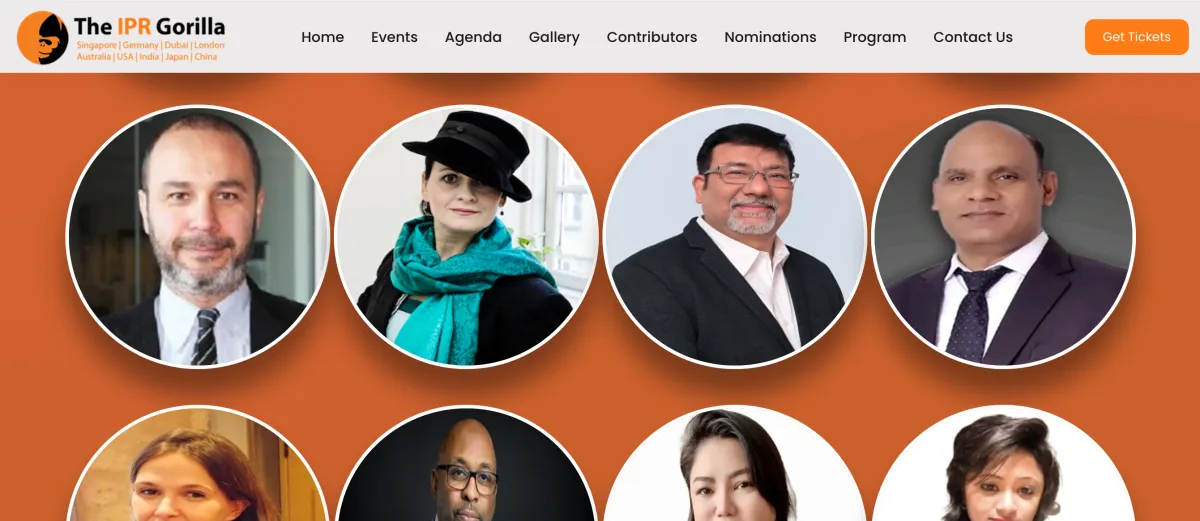Navigate to the Gallery section
The width and height of the screenshot is (1200, 521).
coord(554,37)
